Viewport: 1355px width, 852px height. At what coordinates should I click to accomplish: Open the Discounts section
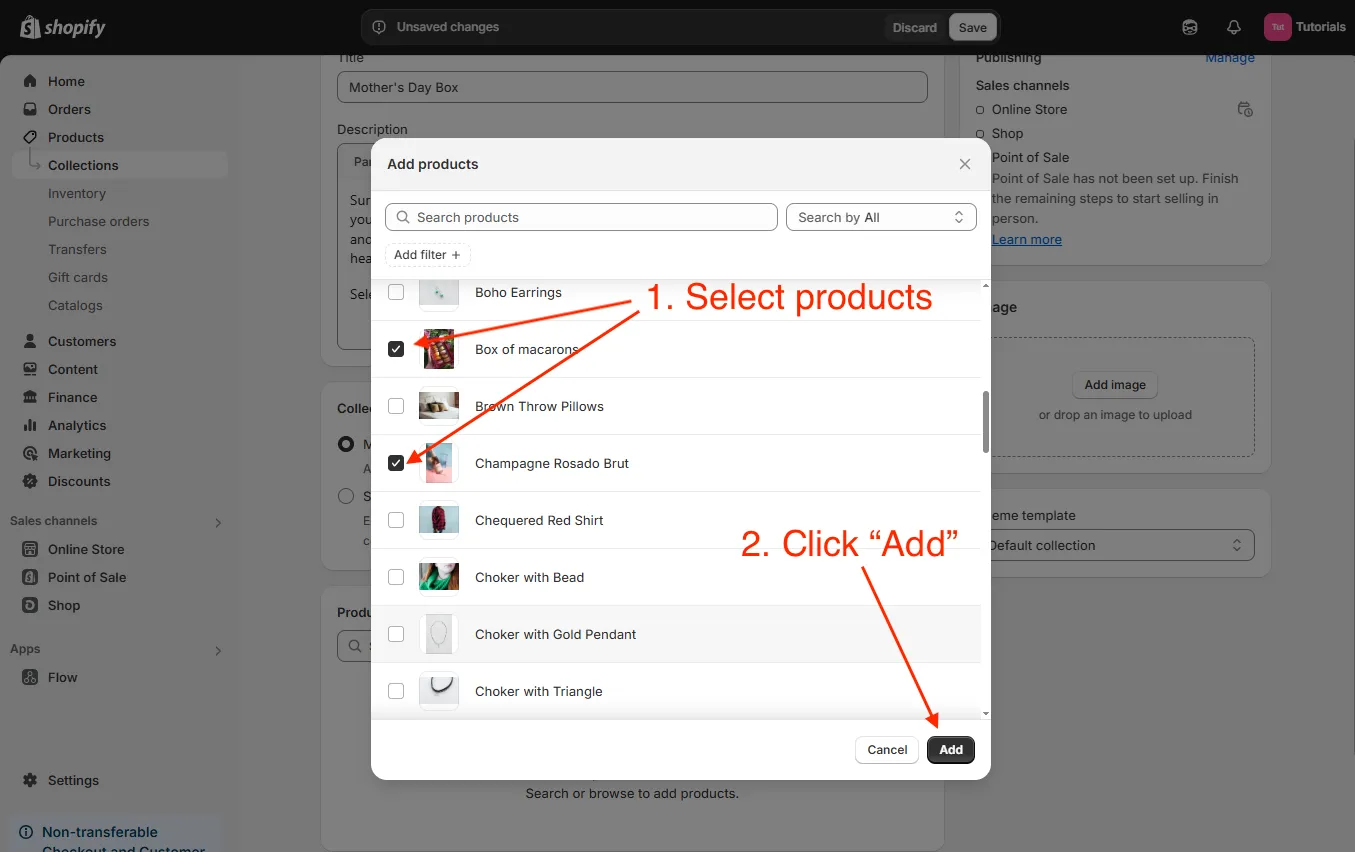tap(79, 481)
